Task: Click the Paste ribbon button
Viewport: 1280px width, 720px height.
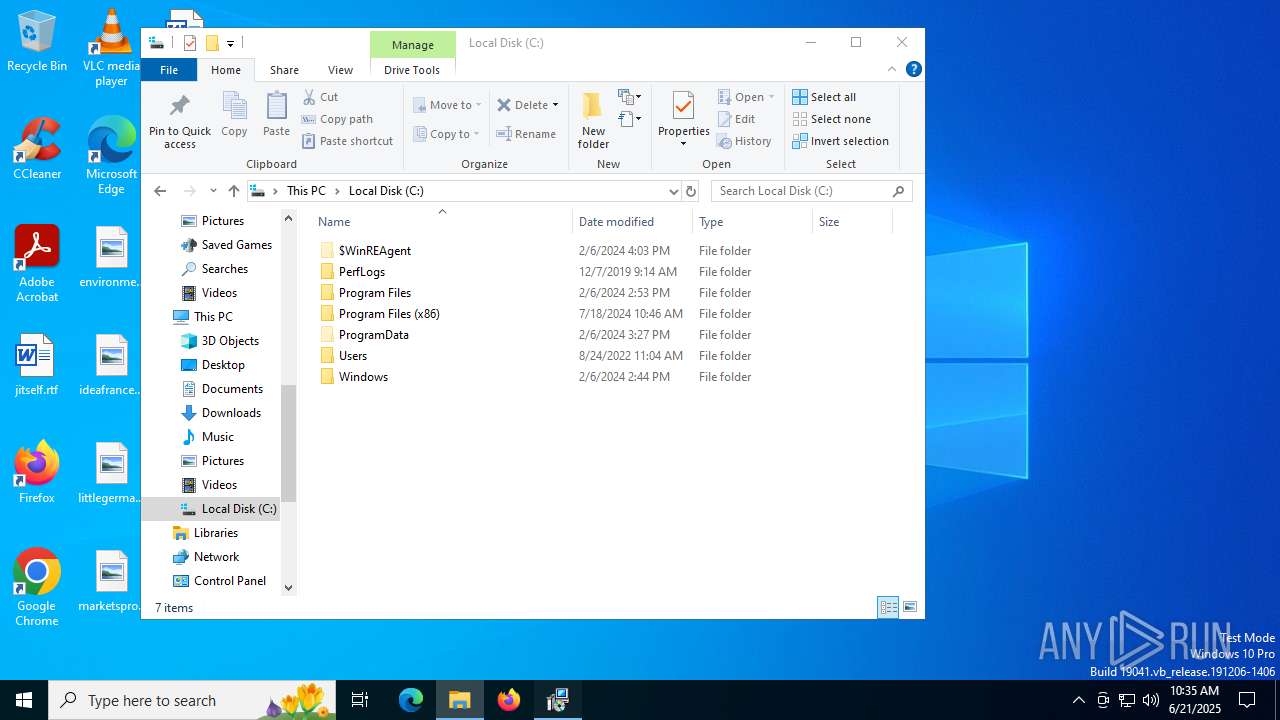Action: pyautogui.click(x=276, y=114)
